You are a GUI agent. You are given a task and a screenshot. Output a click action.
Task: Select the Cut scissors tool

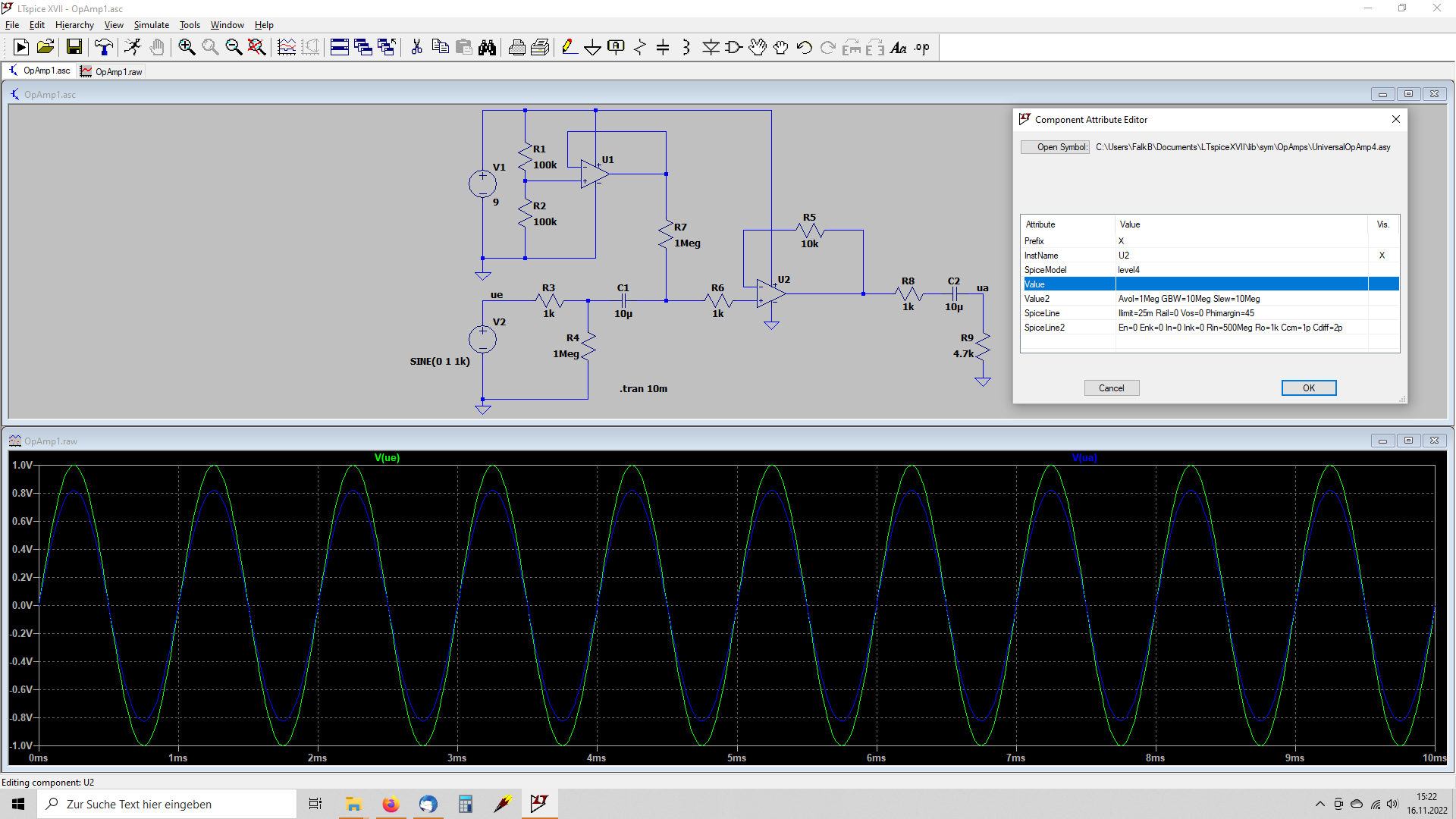pos(416,48)
